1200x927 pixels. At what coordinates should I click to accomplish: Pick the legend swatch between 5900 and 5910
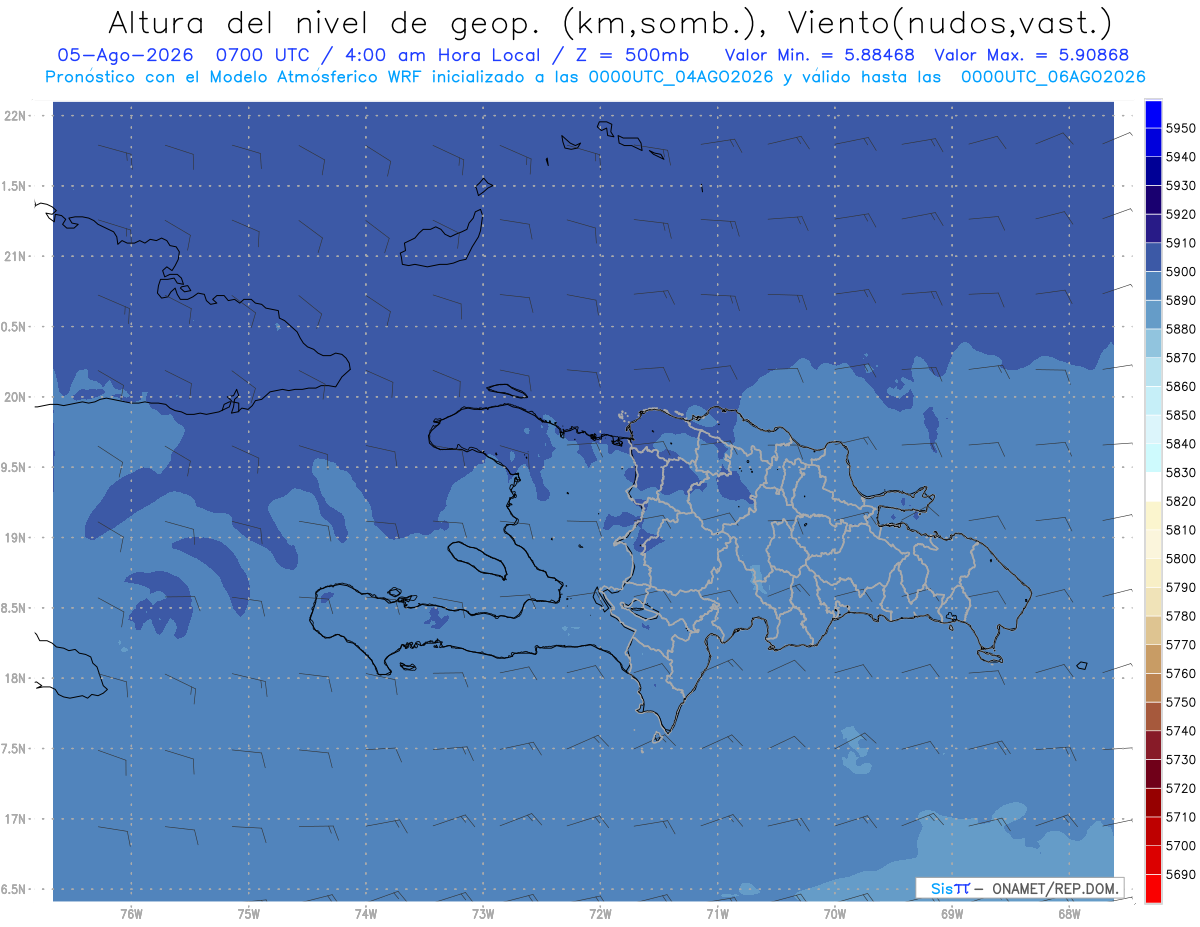pyautogui.click(x=1153, y=257)
